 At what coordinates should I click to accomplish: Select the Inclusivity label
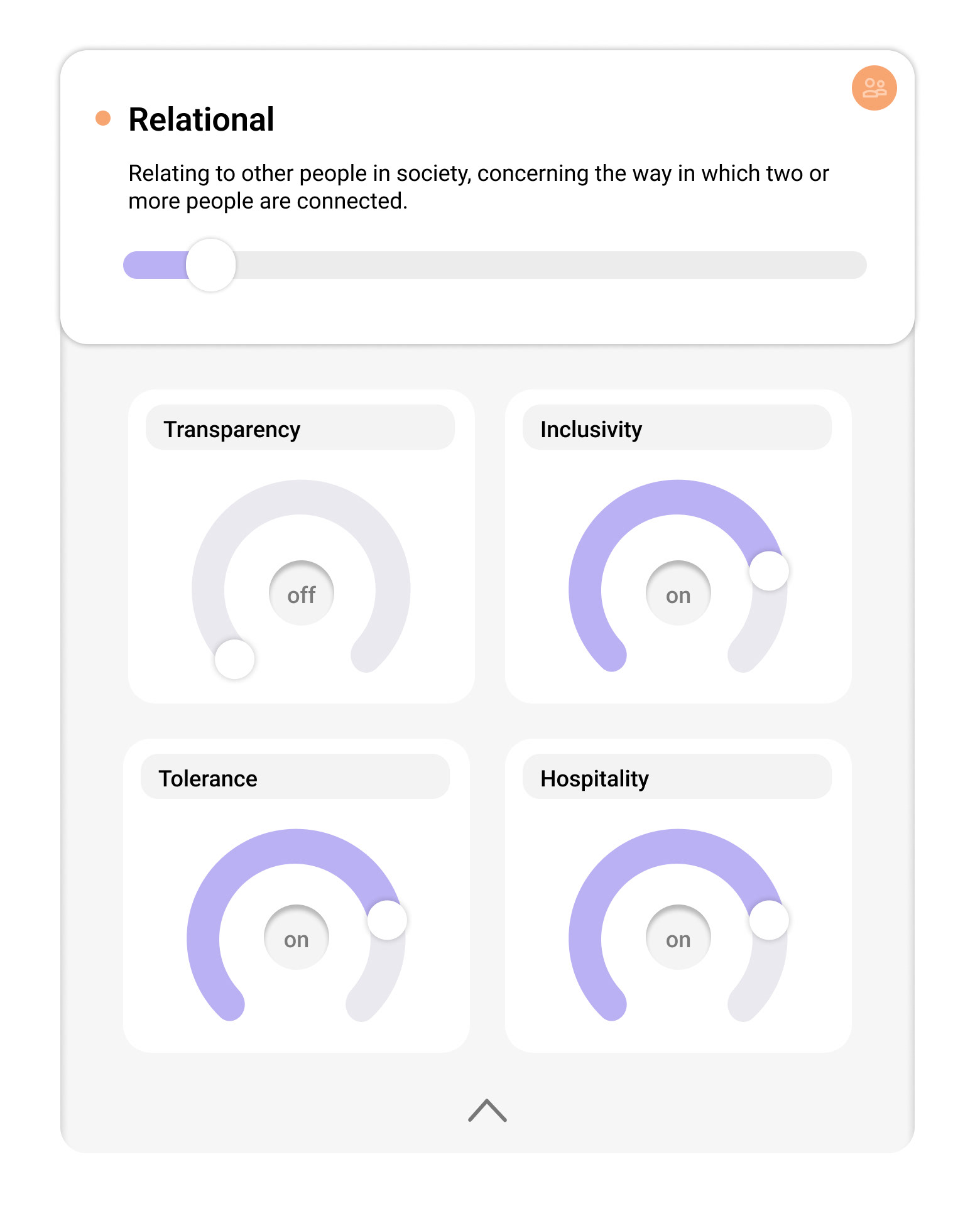tap(591, 430)
